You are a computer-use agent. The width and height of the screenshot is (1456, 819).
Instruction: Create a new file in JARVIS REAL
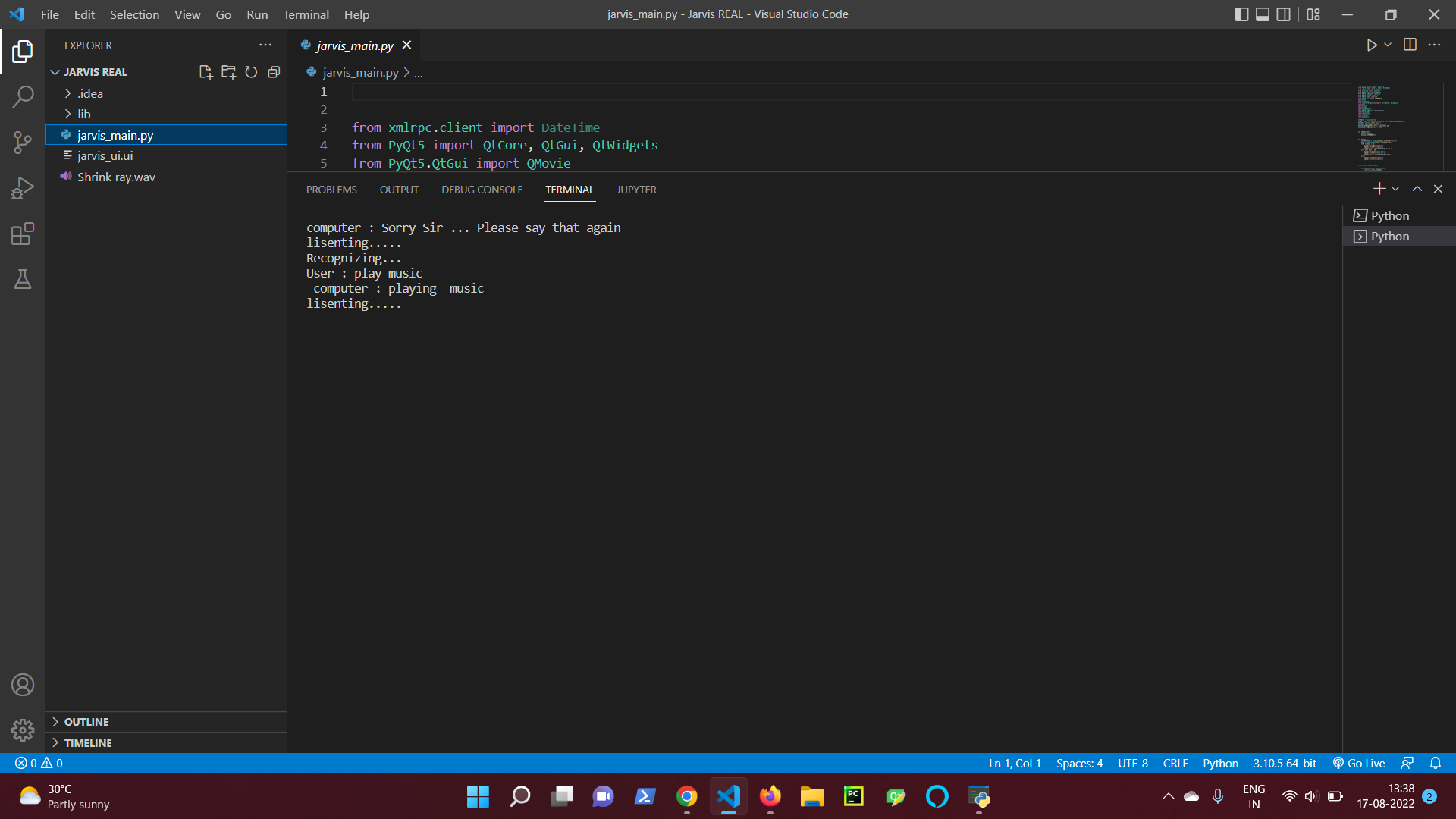point(206,72)
